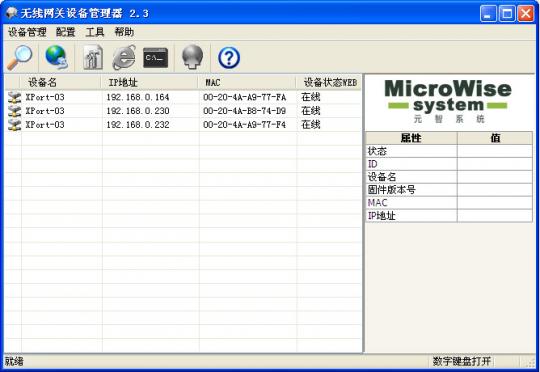Select the device row with IP 192.168.0.230
This screenshot has height=372, width=540.
pyautogui.click(x=183, y=111)
